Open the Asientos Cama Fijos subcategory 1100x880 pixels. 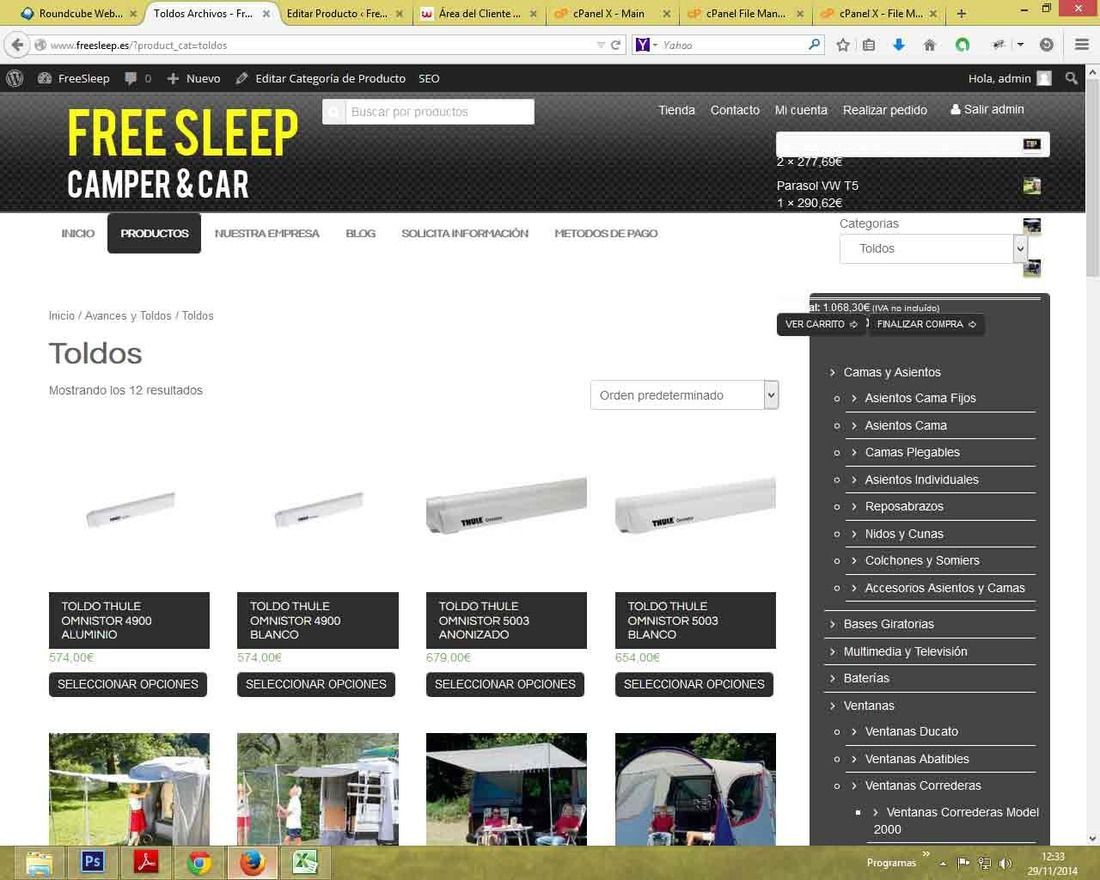pos(920,398)
